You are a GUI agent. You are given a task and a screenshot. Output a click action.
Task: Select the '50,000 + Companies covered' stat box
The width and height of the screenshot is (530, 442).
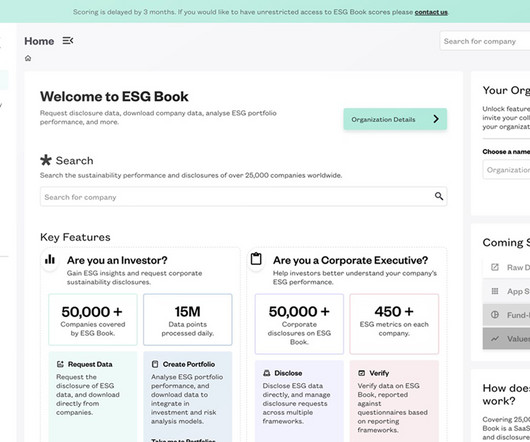(93, 320)
